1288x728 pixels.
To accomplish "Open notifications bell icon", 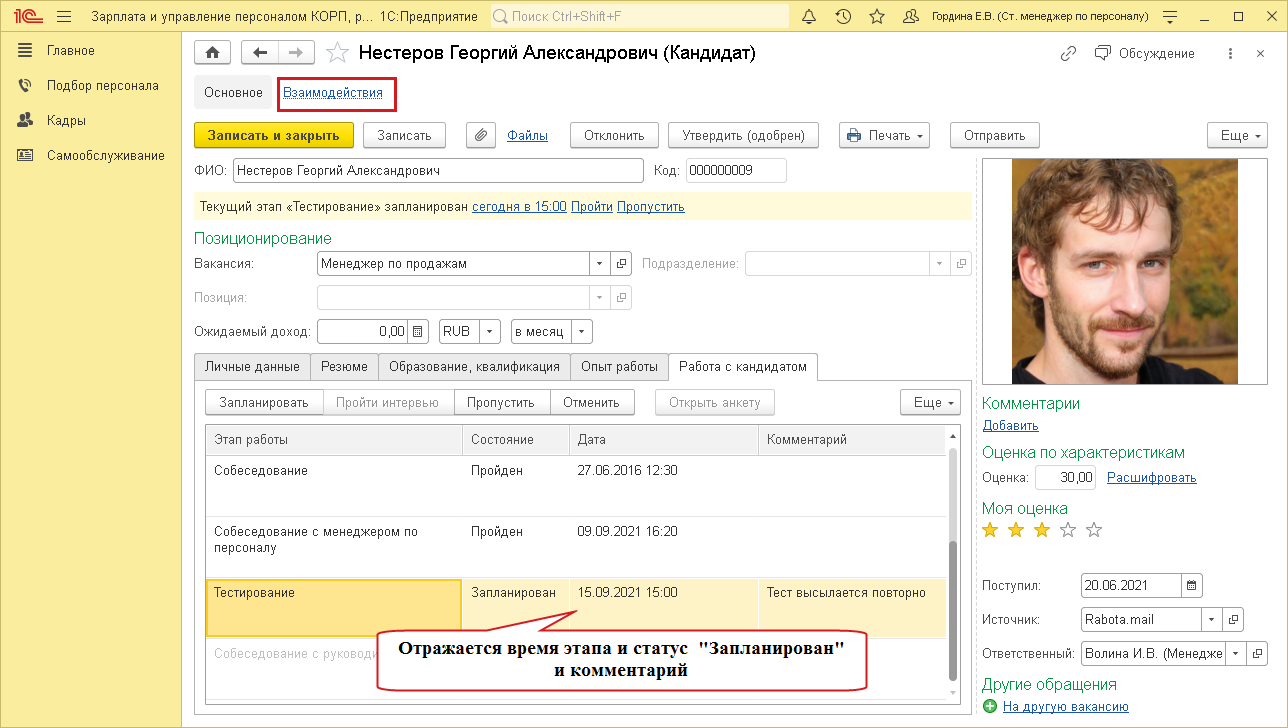I will [809, 17].
